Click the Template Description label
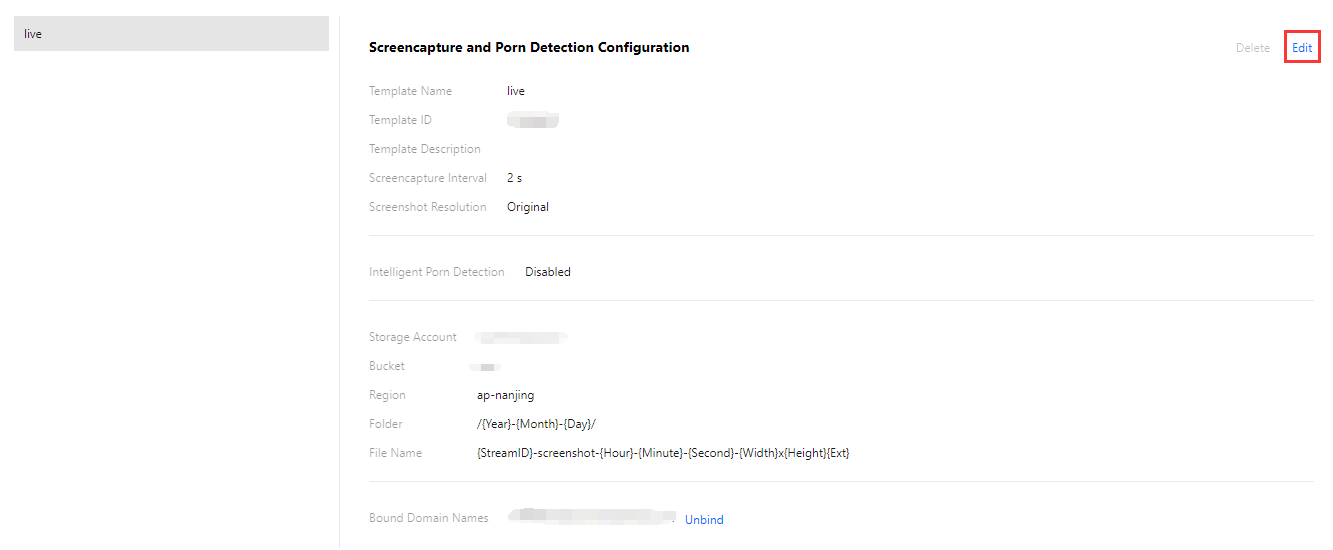 424,149
